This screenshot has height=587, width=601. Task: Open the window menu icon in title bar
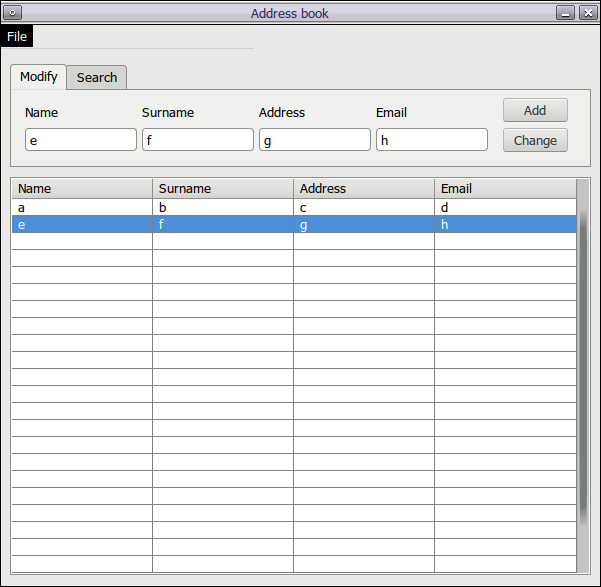click(x=12, y=13)
